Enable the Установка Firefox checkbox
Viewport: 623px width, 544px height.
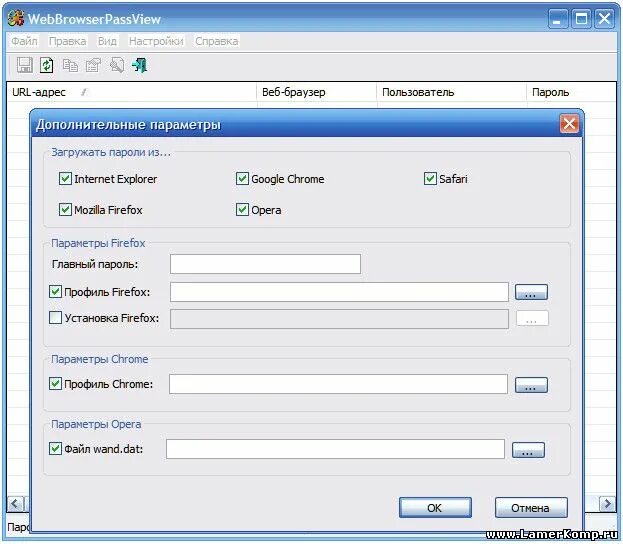[x=55, y=318]
